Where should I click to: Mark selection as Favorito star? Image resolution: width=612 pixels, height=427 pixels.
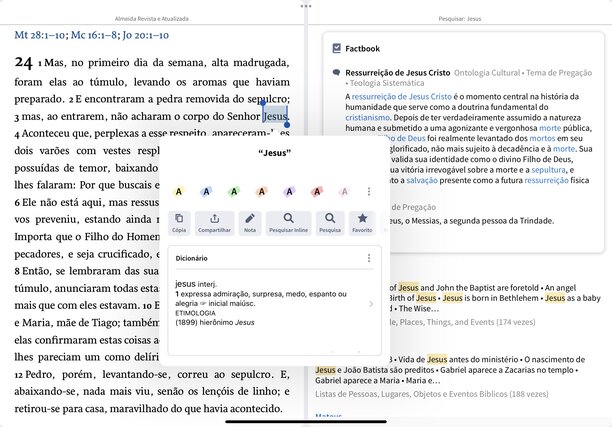(362, 223)
